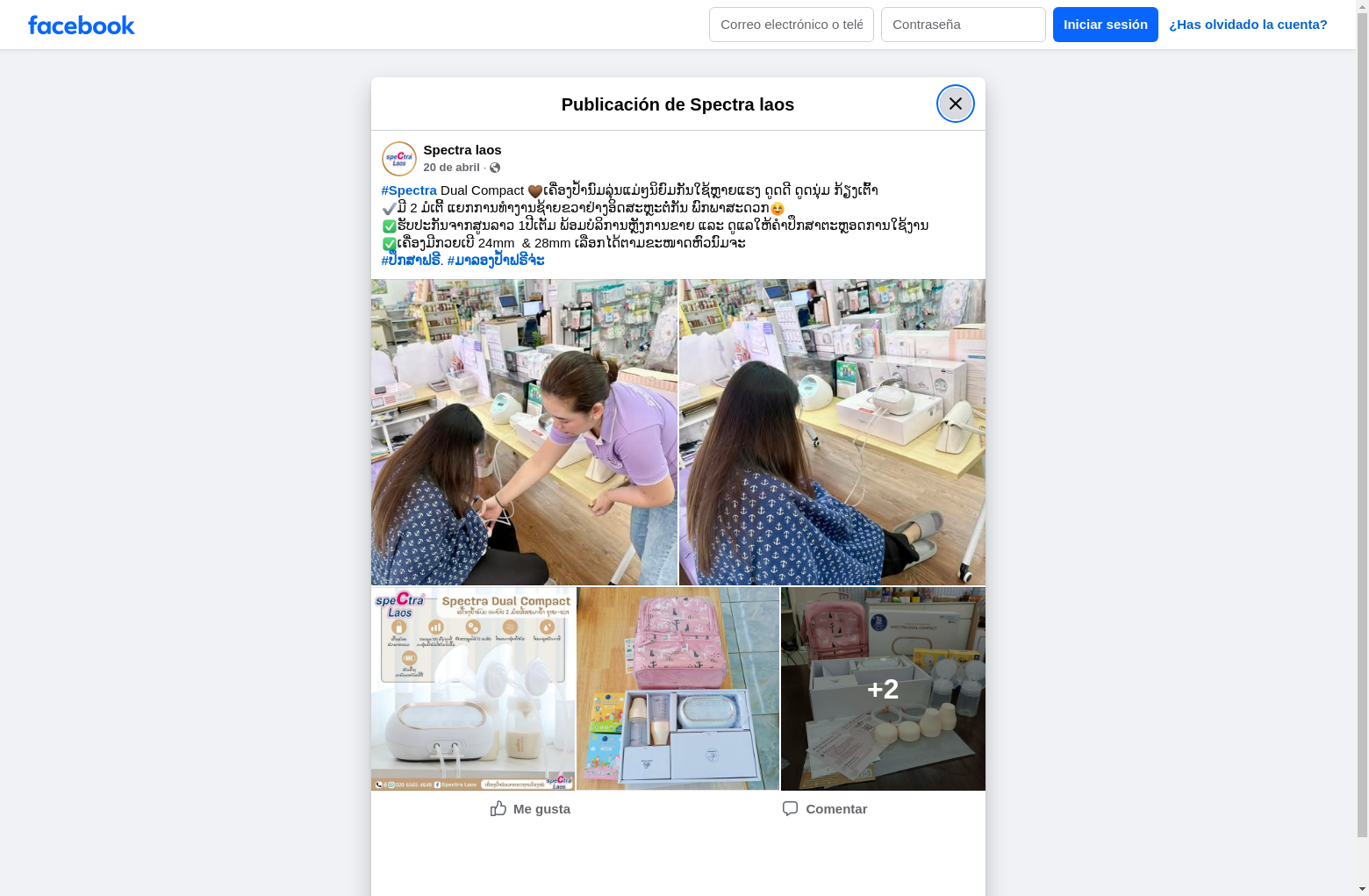
Task: Close the Spectra laos post dialog
Action: (955, 104)
